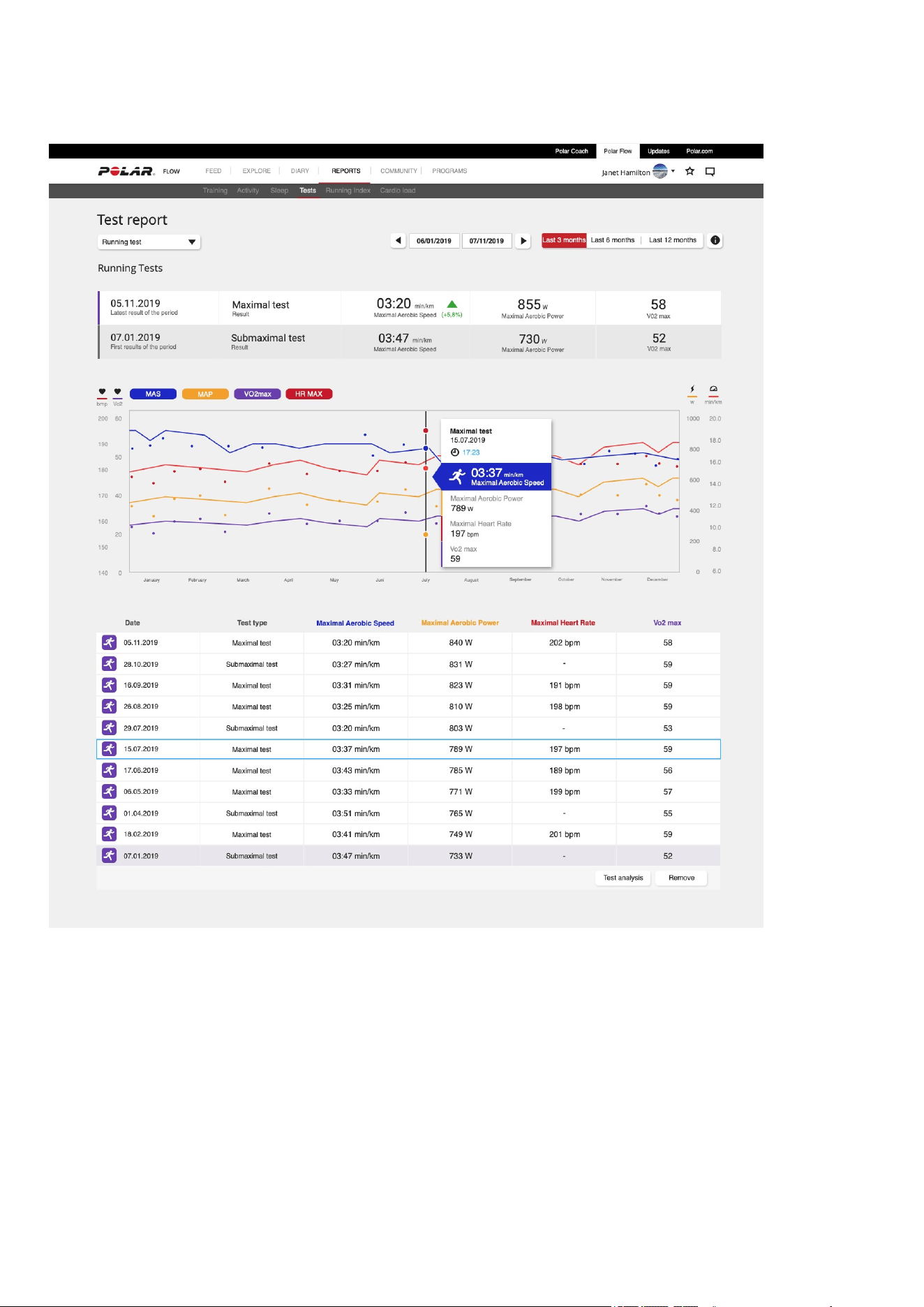Open the Reports menu
Viewport: 924px width, 1307px height.
coord(346,171)
